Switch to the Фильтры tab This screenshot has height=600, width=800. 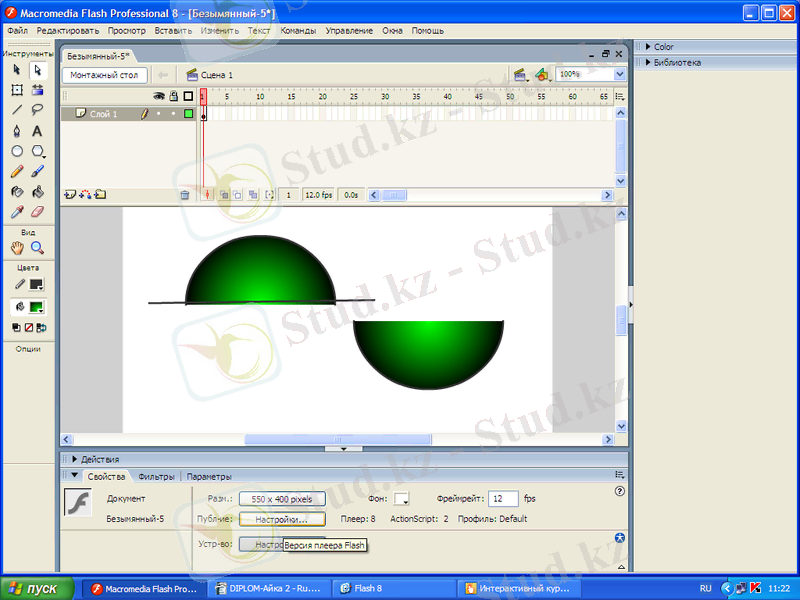(156, 476)
